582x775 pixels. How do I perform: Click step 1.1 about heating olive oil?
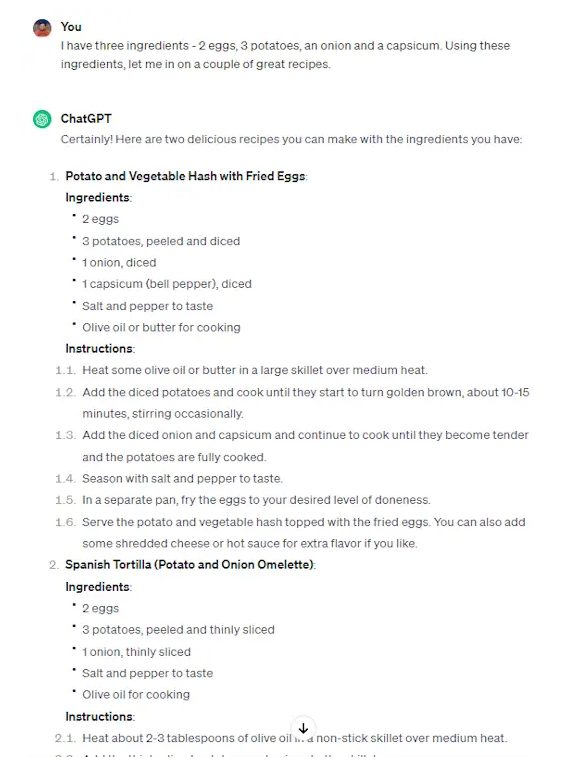point(255,370)
